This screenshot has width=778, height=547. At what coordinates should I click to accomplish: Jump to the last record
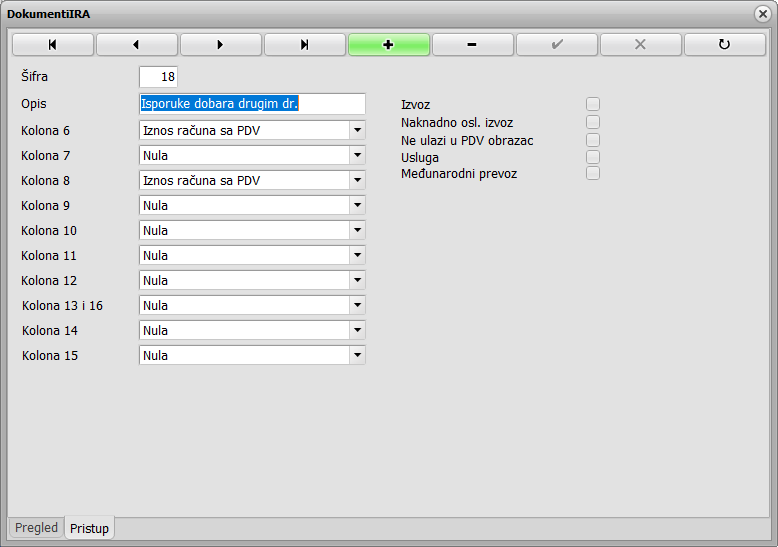[x=305, y=45]
